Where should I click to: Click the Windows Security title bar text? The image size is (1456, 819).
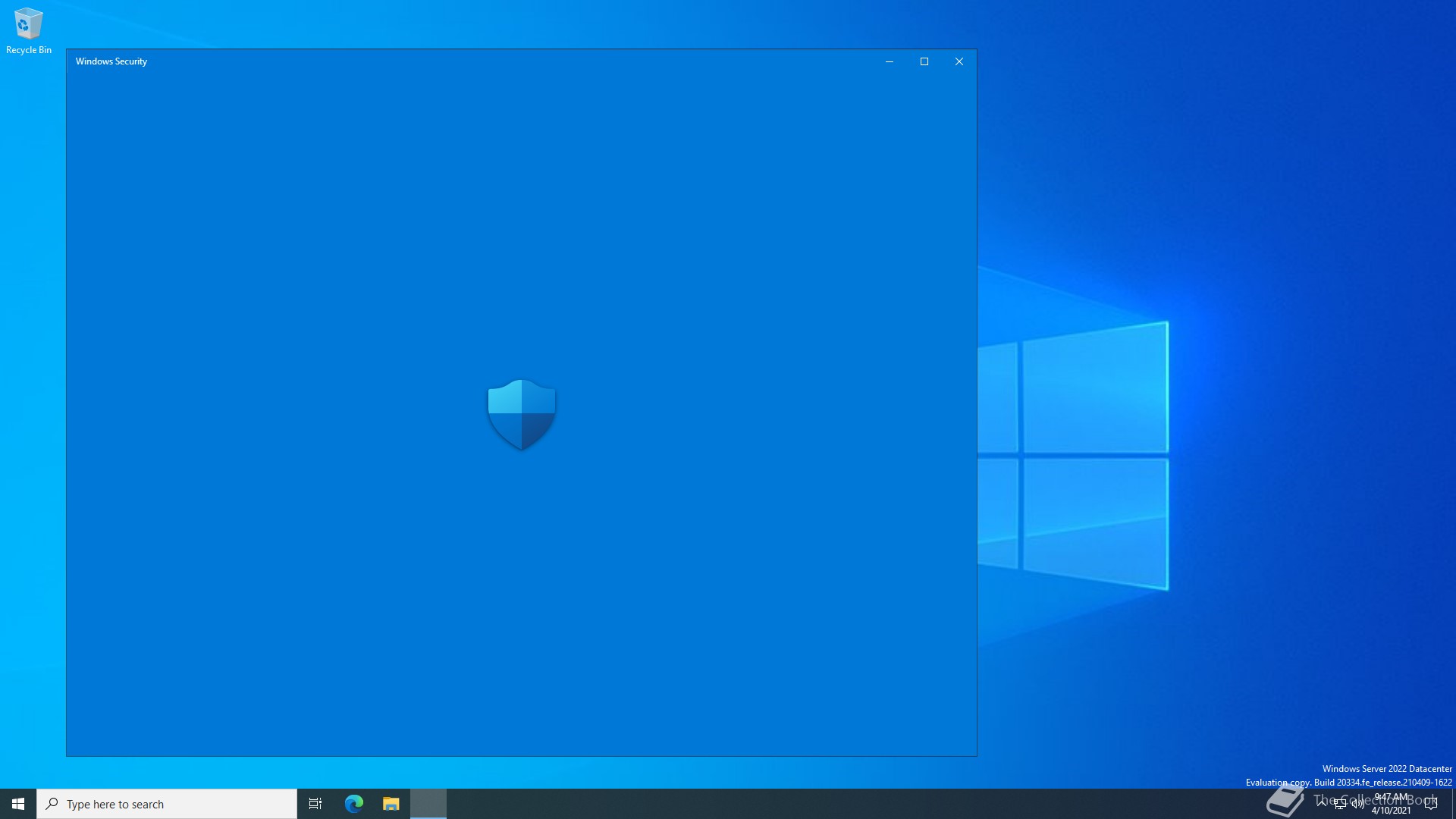pyautogui.click(x=111, y=61)
